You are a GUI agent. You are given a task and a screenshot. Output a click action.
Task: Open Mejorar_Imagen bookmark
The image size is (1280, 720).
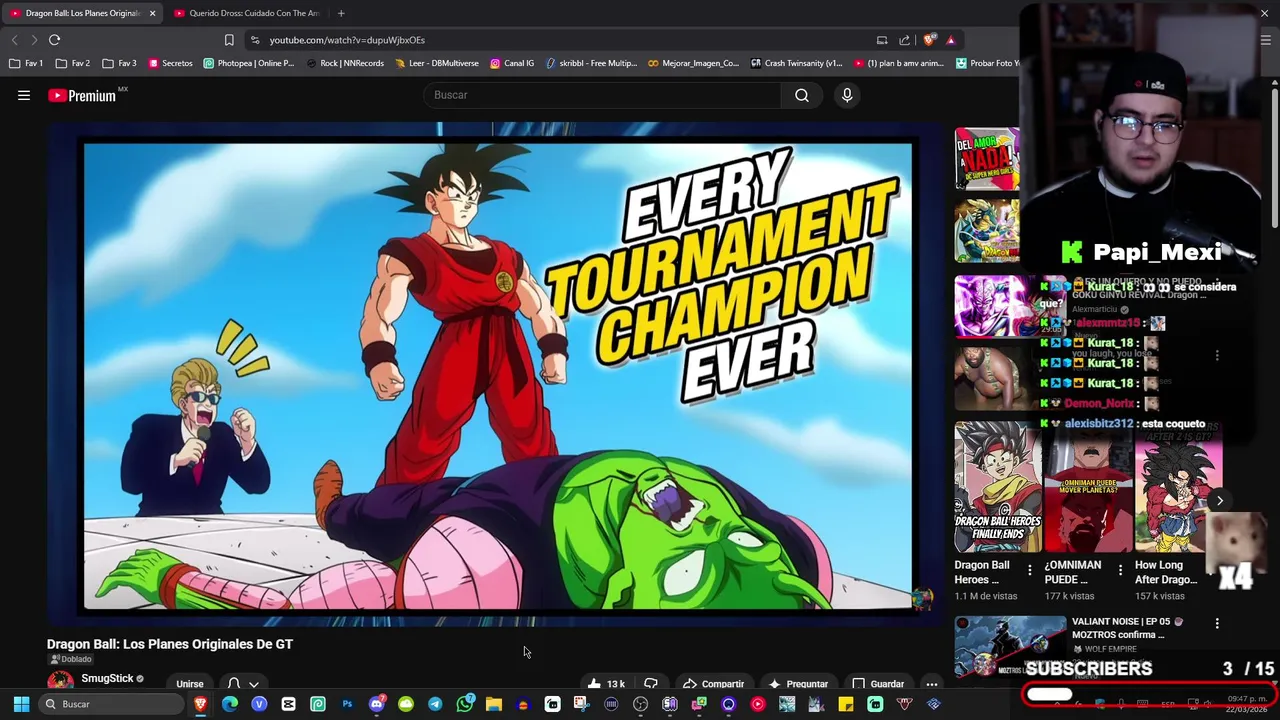[x=693, y=63]
